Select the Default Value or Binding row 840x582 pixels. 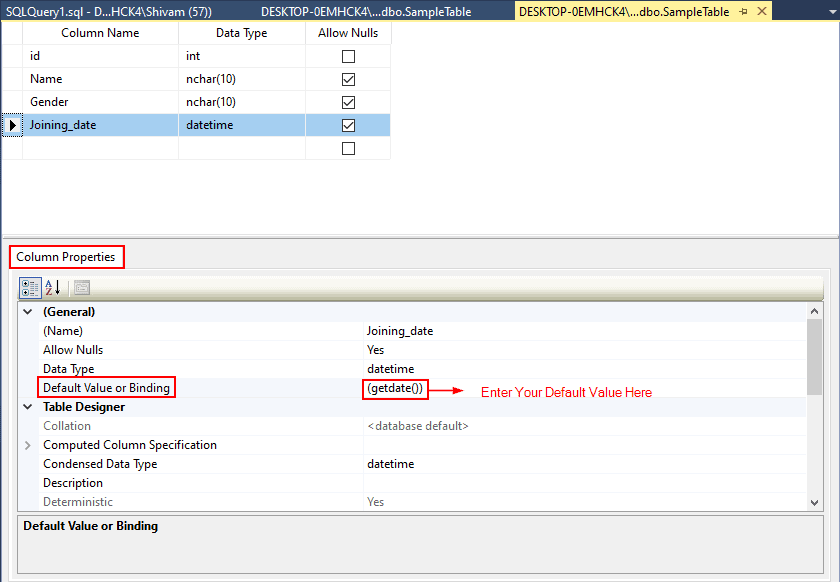pos(106,387)
